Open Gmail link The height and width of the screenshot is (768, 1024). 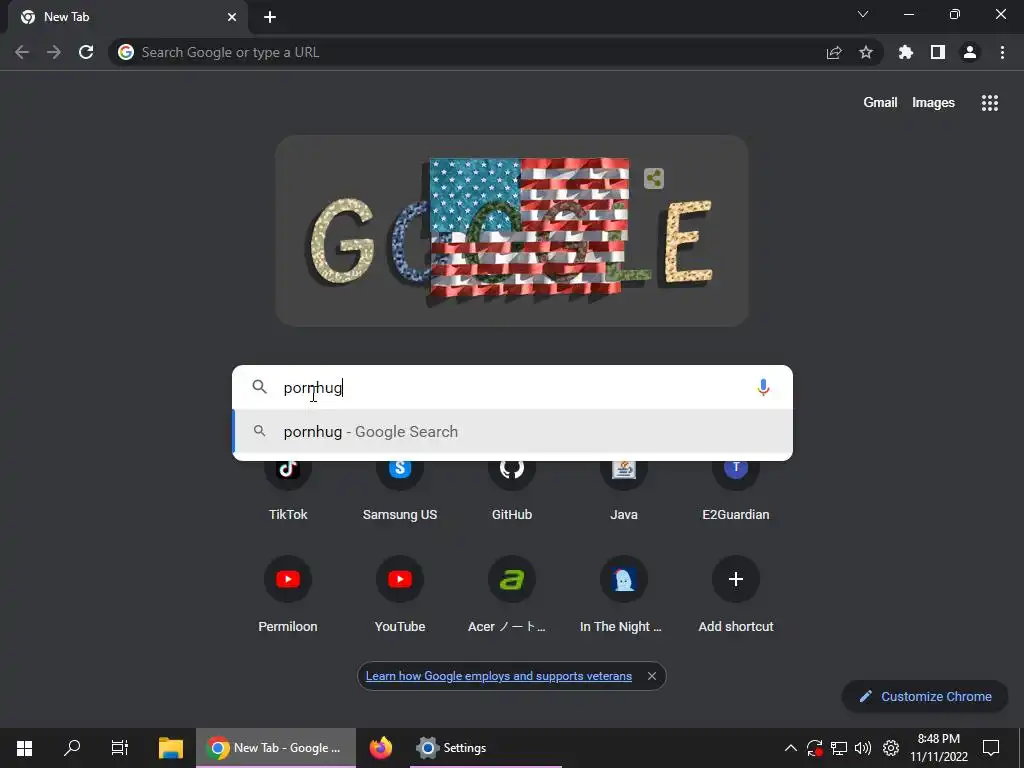(x=880, y=103)
